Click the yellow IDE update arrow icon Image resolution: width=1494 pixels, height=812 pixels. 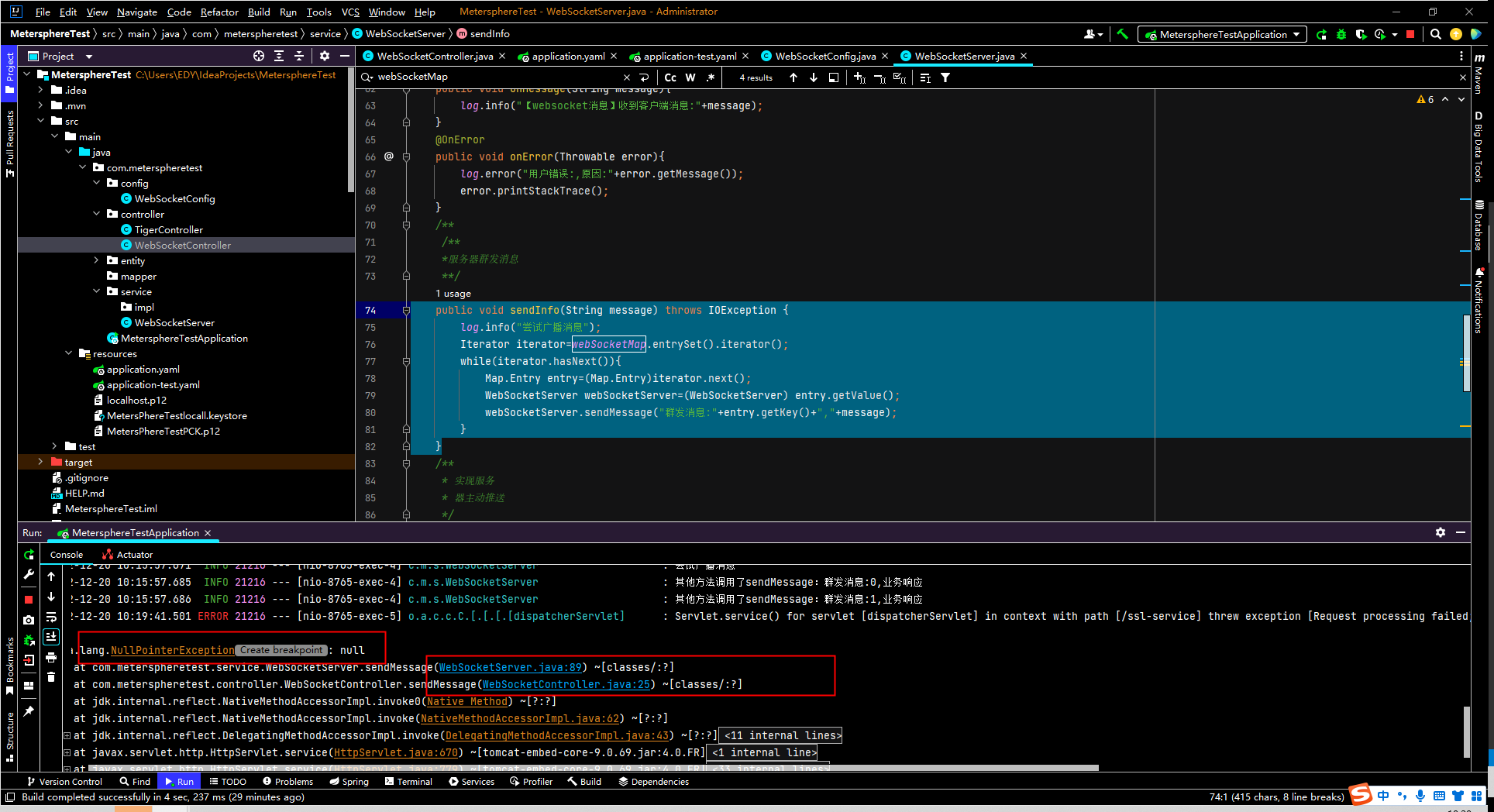click(x=1456, y=34)
